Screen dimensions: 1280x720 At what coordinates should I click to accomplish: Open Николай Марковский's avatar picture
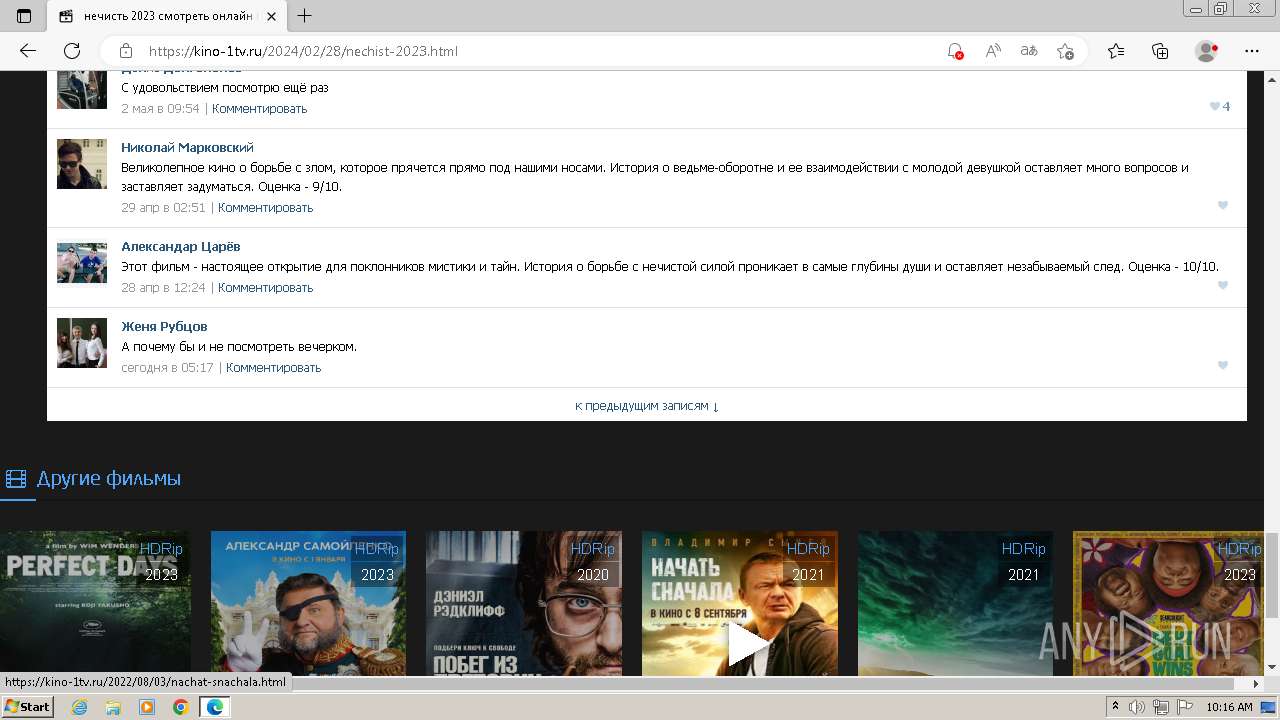(x=82, y=164)
